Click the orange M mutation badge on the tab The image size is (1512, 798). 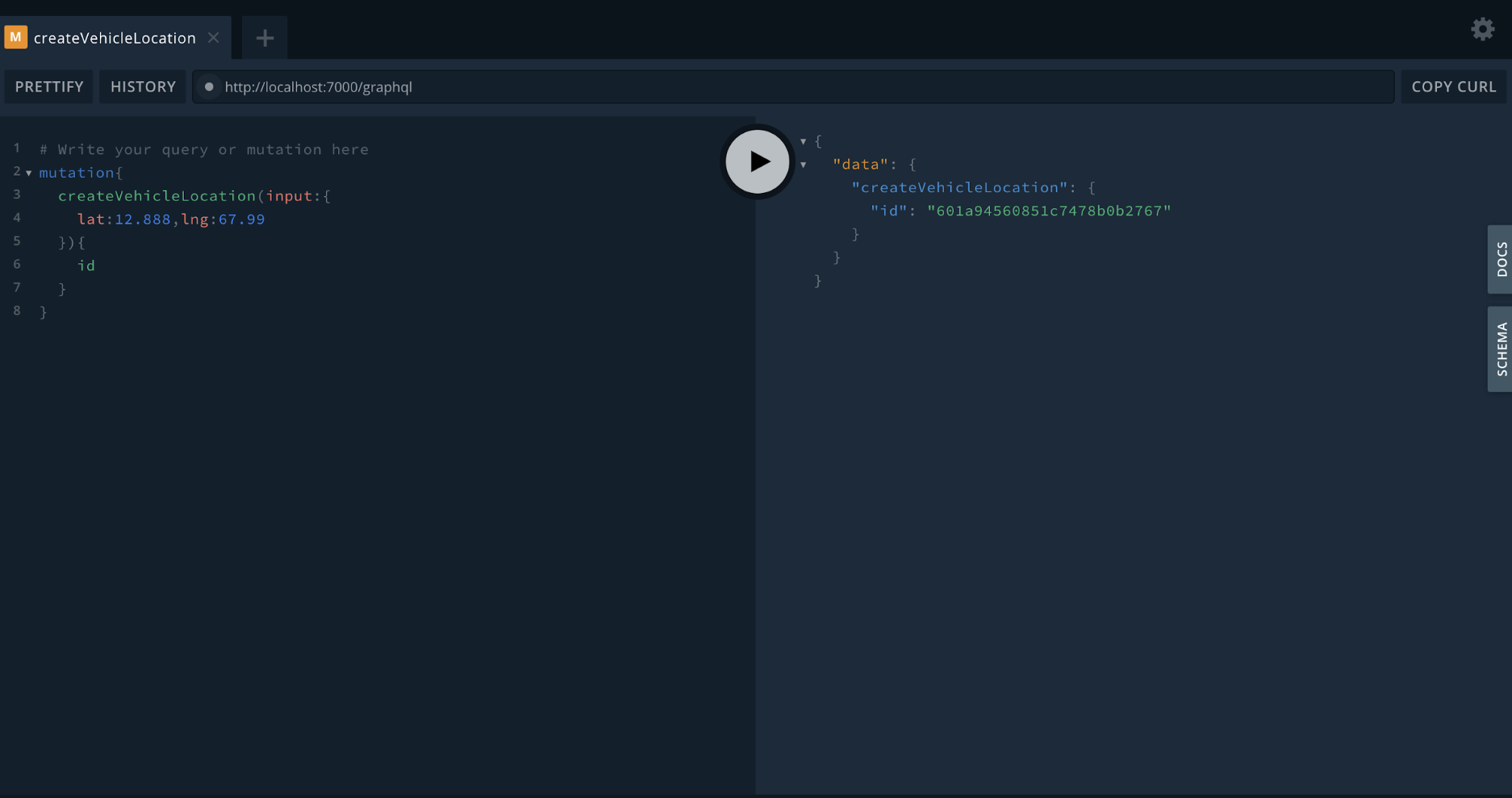click(x=14, y=36)
